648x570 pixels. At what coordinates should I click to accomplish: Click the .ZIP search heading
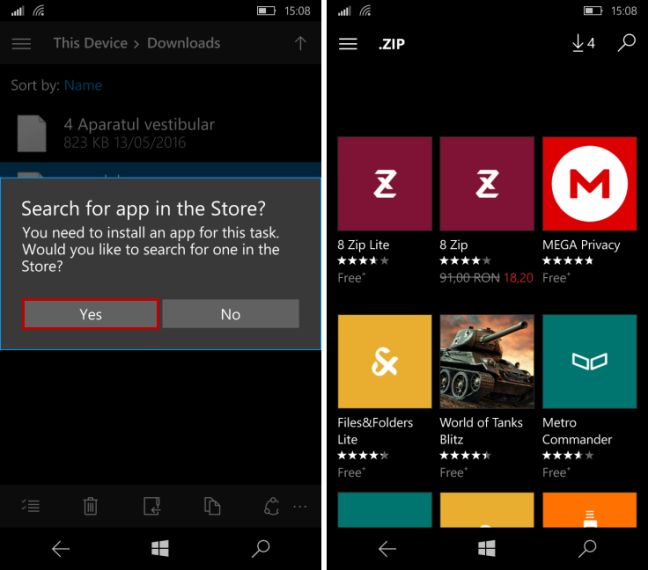(391, 44)
